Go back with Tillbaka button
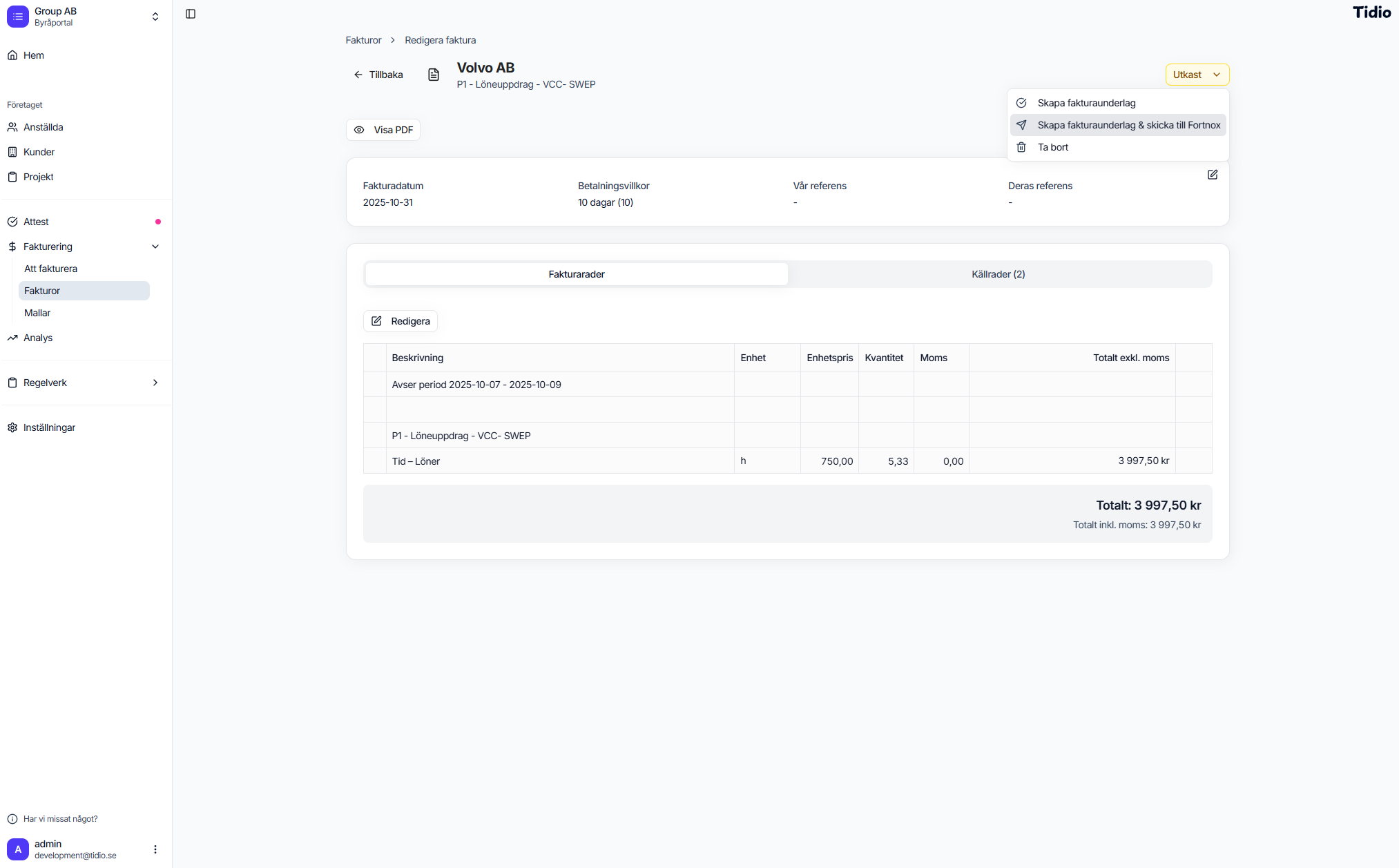Image resolution: width=1399 pixels, height=868 pixels. pos(378,75)
